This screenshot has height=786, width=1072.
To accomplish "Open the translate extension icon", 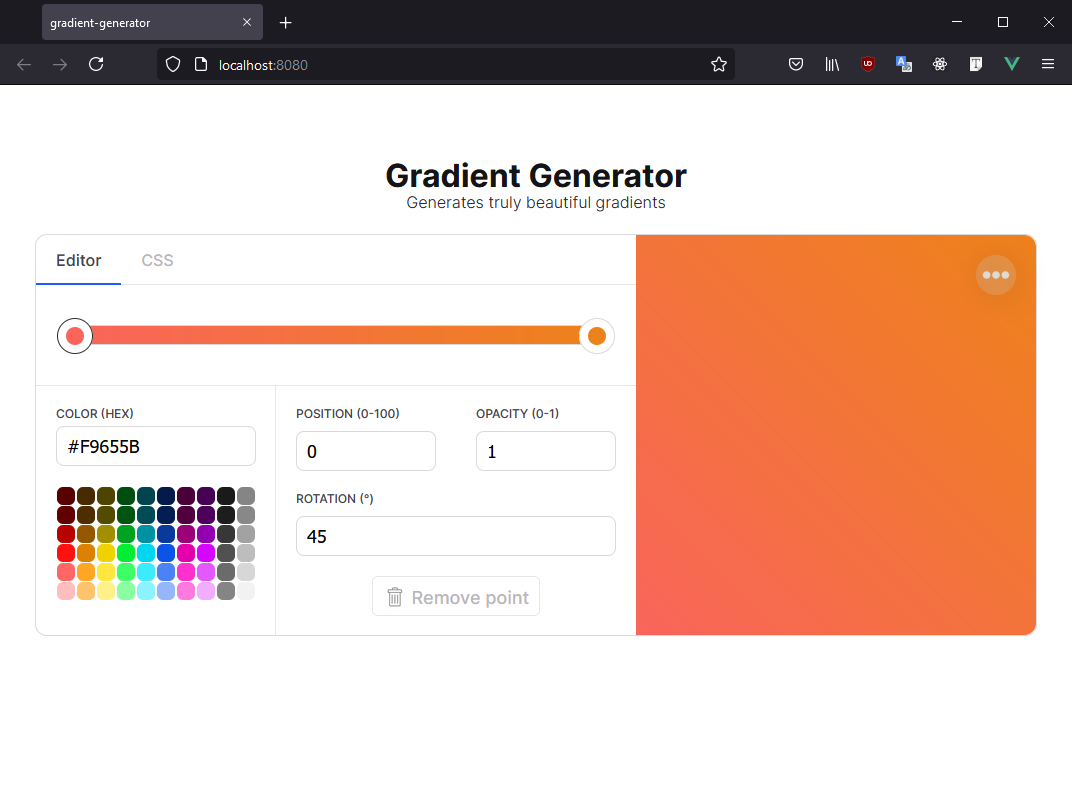I will 903,64.
